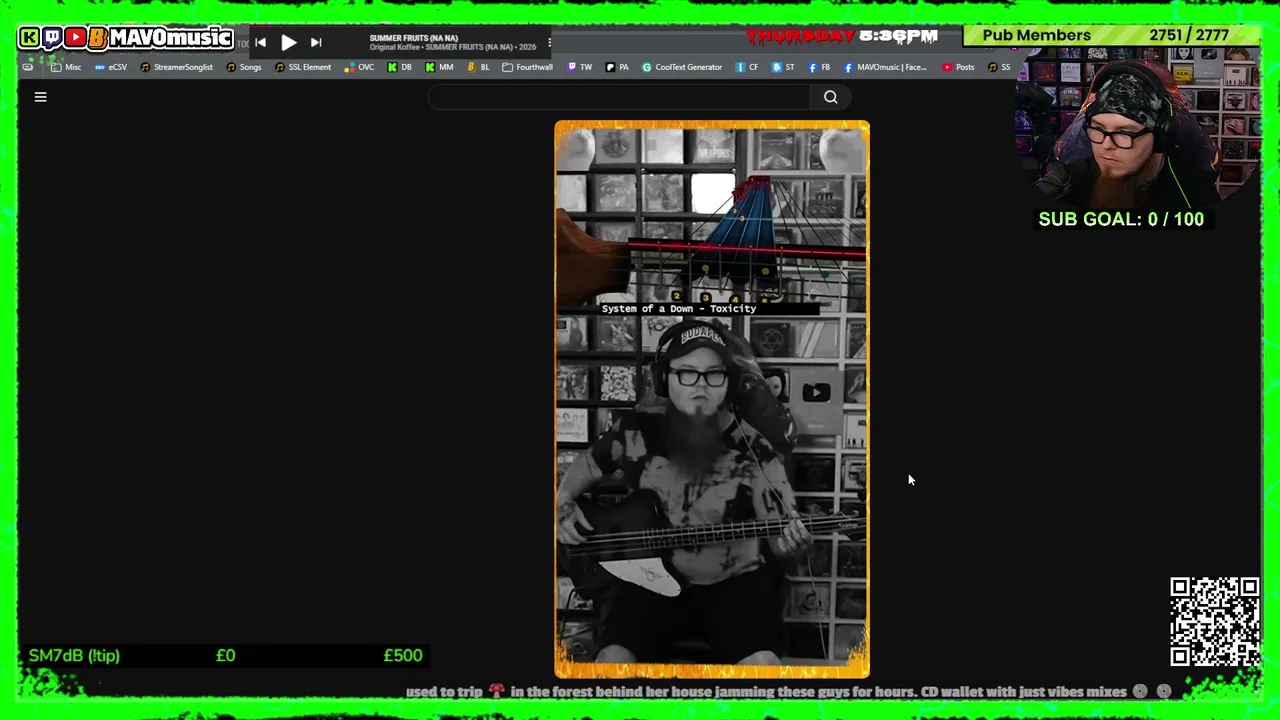The width and height of the screenshot is (1280, 720).
Task: Click the SUB GOAL: 0 / 100 text
Action: (1121, 219)
